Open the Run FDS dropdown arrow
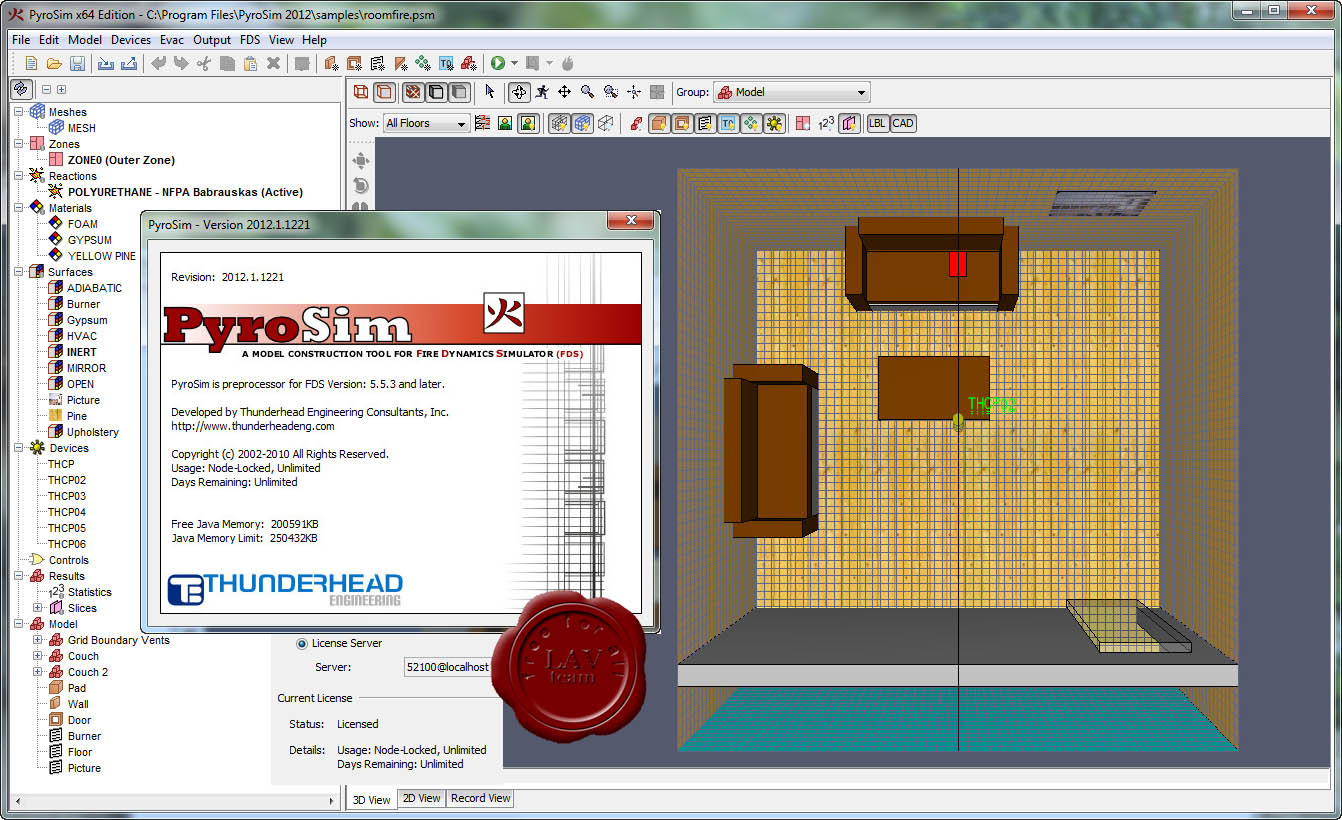This screenshot has height=820, width=1342. pos(514,63)
